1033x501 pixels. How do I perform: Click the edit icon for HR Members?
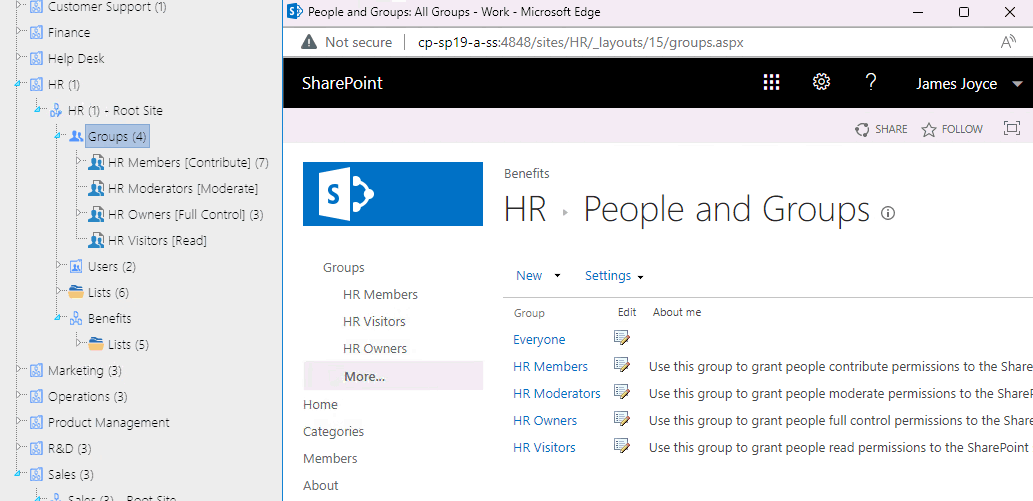pos(622,366)
